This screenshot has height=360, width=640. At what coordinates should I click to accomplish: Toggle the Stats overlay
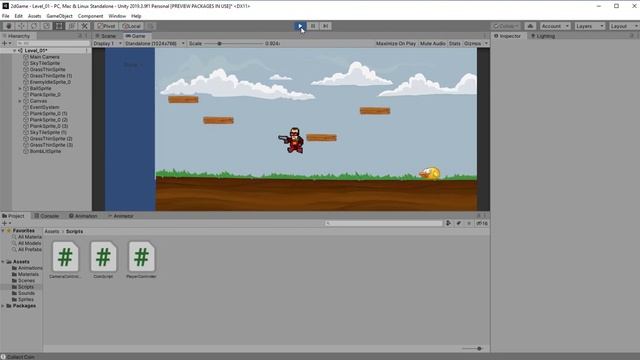point(455,43)
